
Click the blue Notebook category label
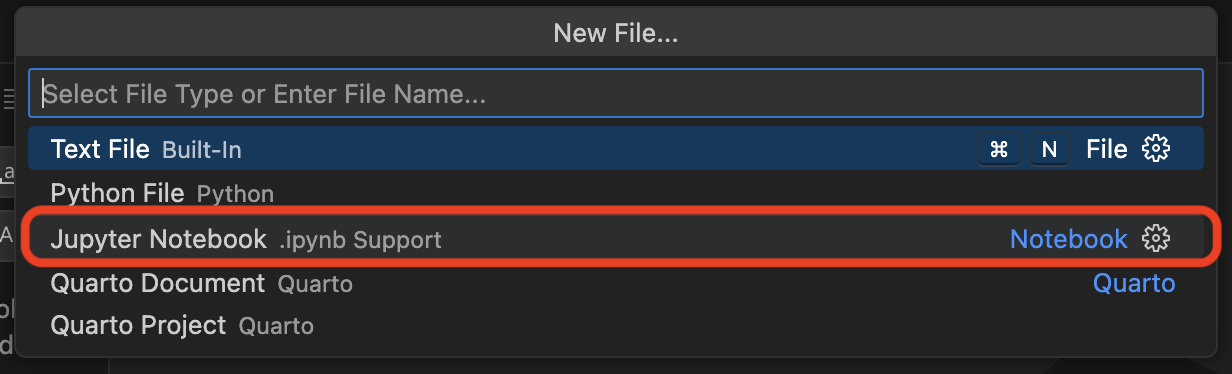click(x=1068, y=239)
